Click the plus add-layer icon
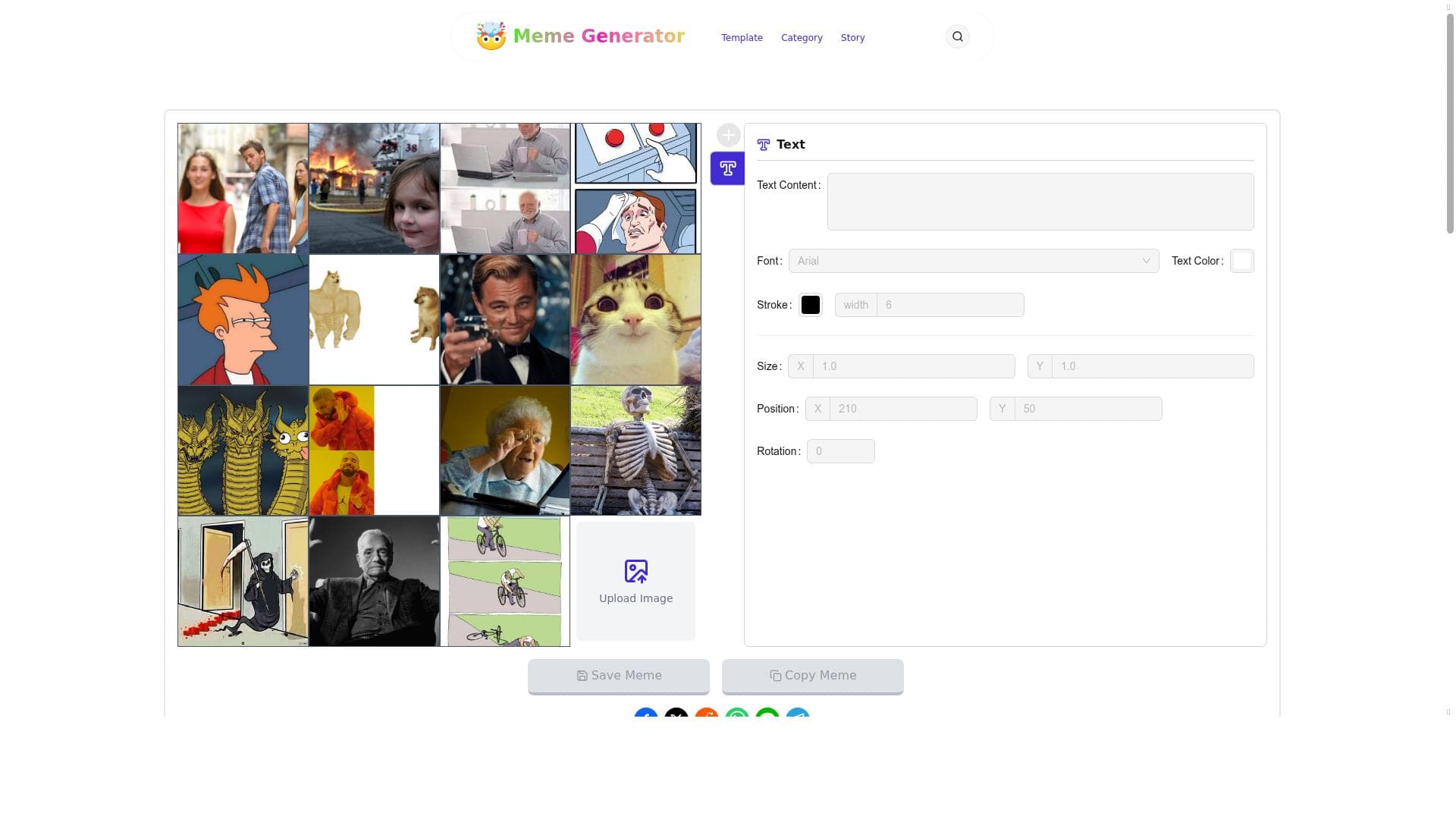The width and height of the screenshot is (1456, 819). tap(728, 135)
